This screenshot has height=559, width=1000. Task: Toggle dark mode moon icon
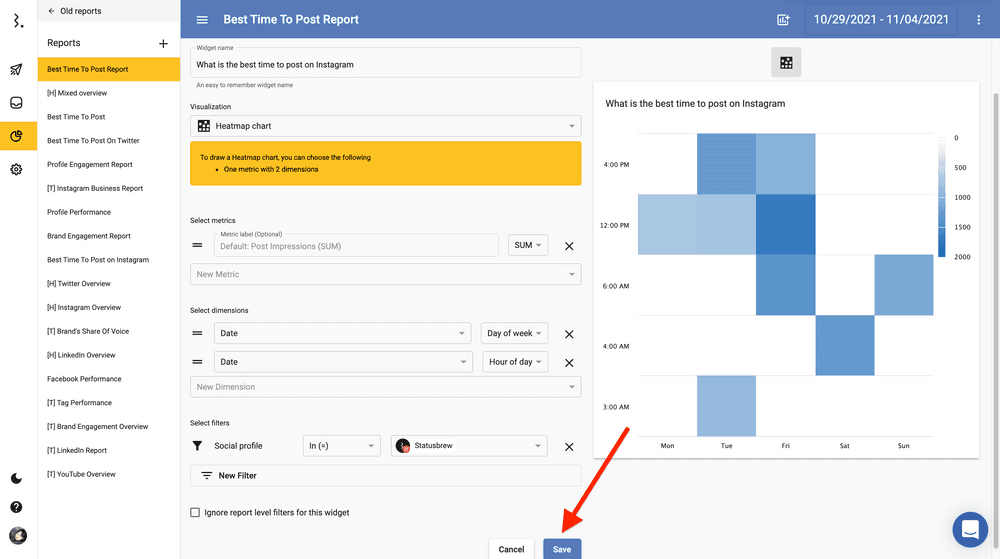point(17,479)
